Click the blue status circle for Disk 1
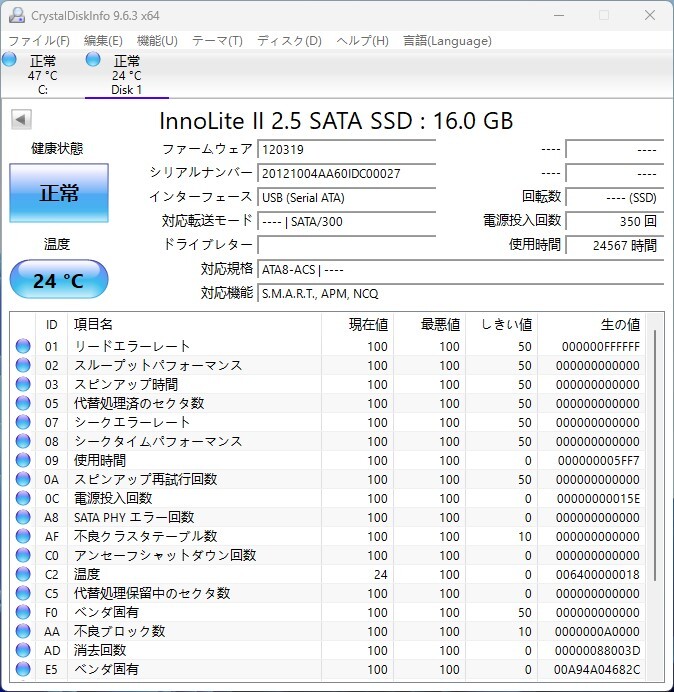This screenshot has width=674, height=692. (x=93, y=59)
